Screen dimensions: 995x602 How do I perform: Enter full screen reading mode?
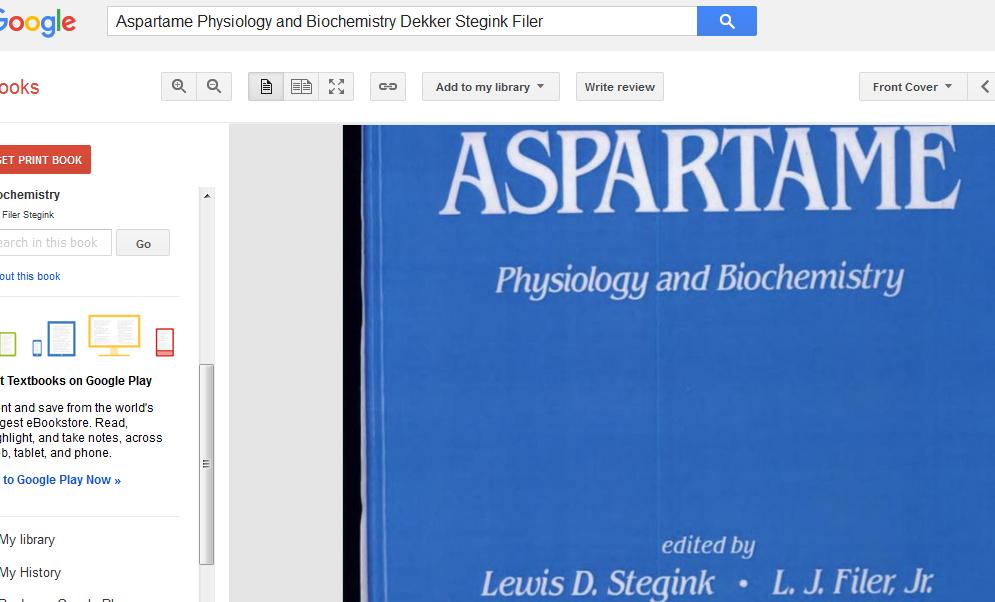tap(336, 86)
